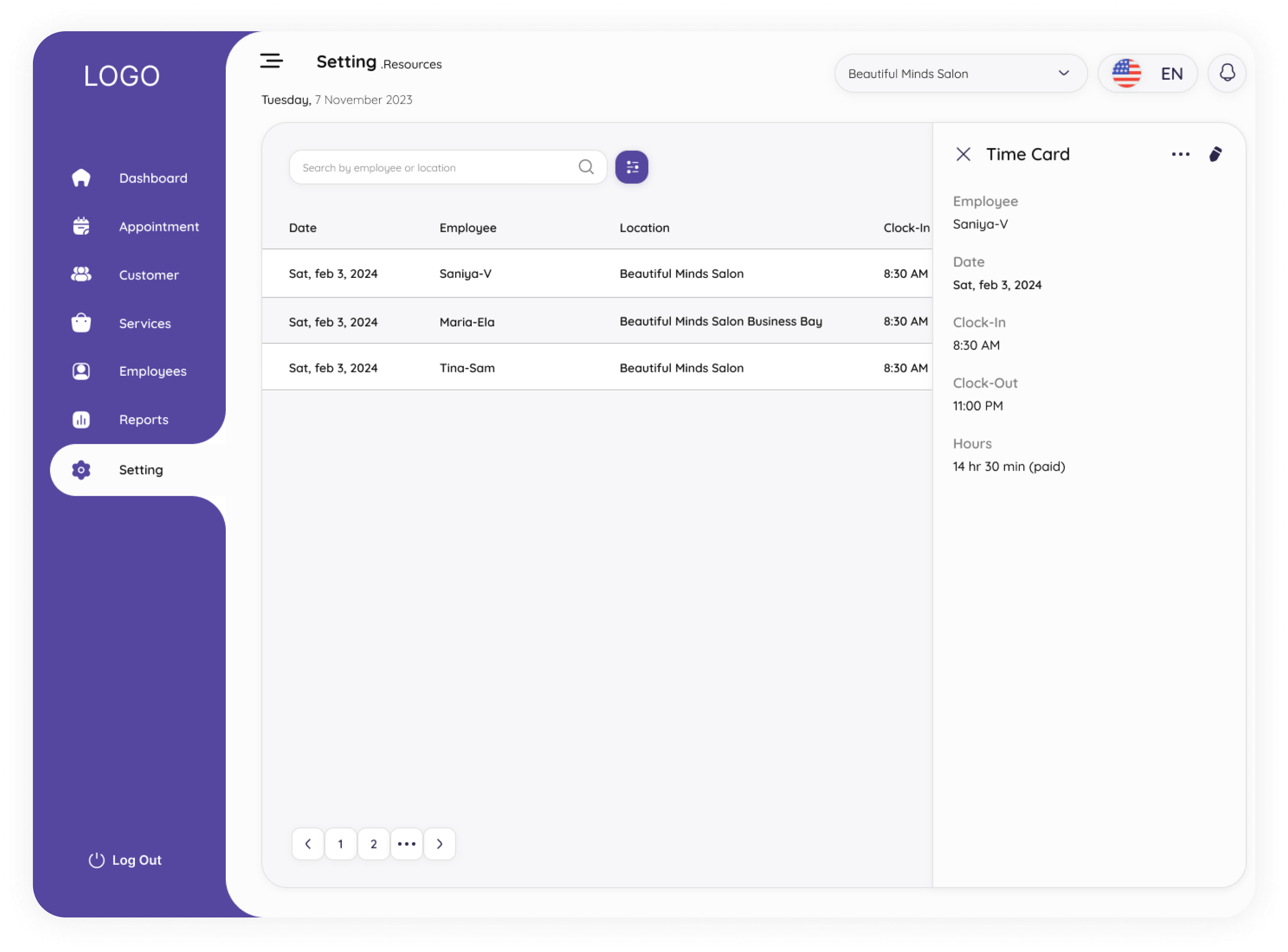
Task: Open the EN language selector
Action: pos(1148,73)
